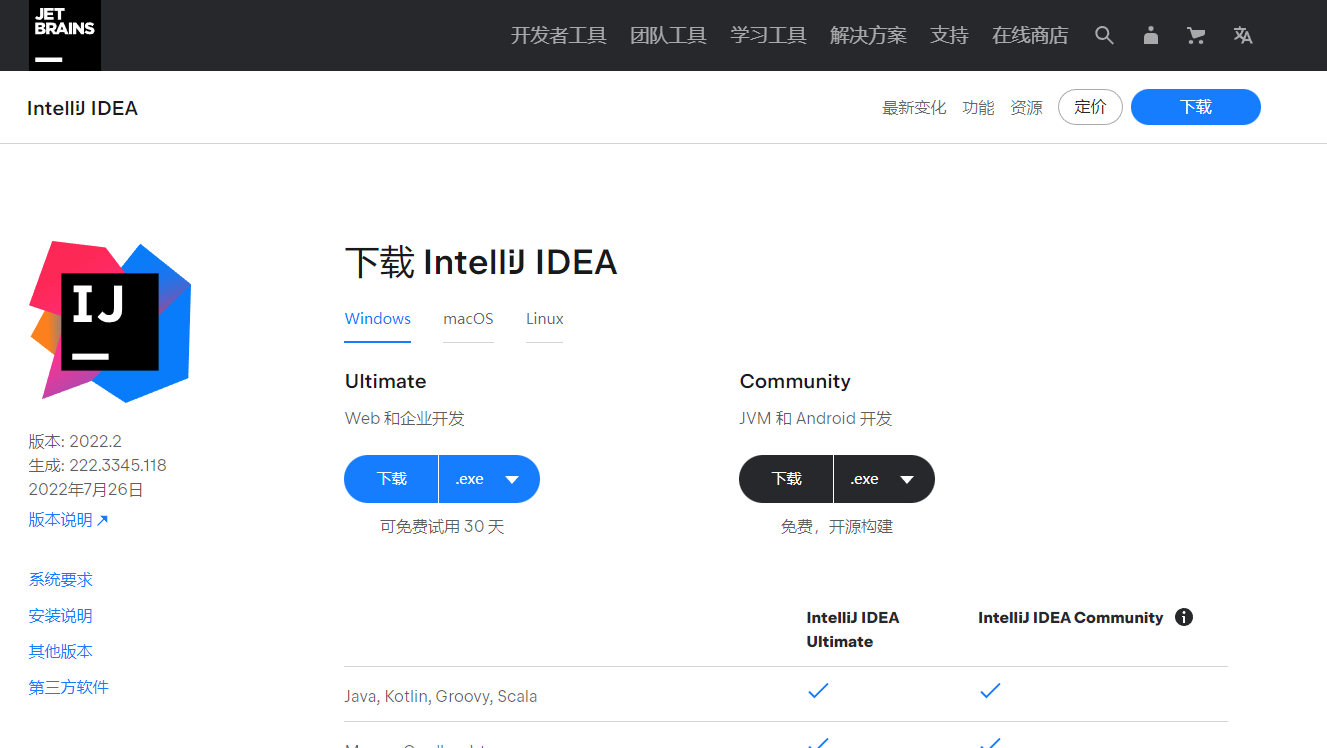Click the JVM 和 Android 开发 description

coord(816,418)
